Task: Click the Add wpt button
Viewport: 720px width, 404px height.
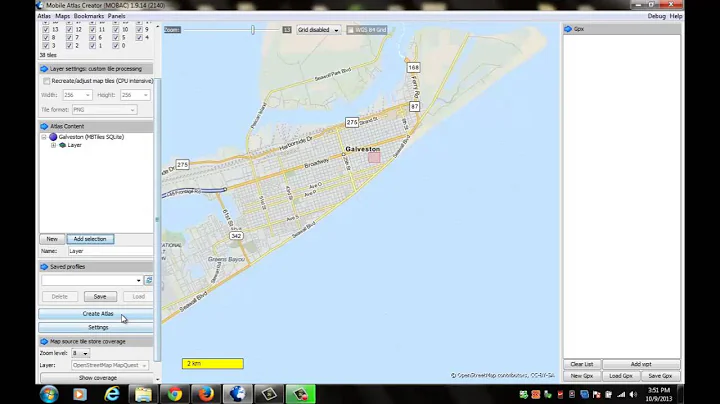Action: click(641, 364)
